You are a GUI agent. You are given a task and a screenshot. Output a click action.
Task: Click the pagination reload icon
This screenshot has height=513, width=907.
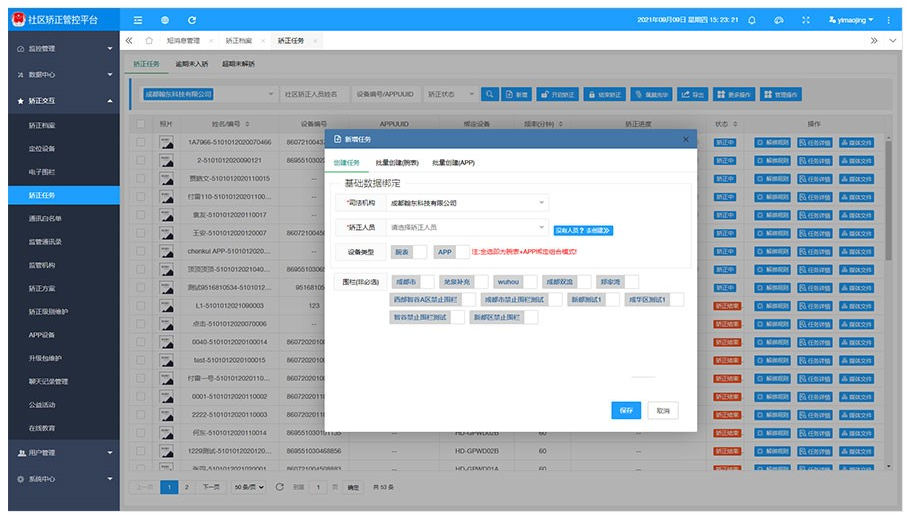[x=279, y=487]
